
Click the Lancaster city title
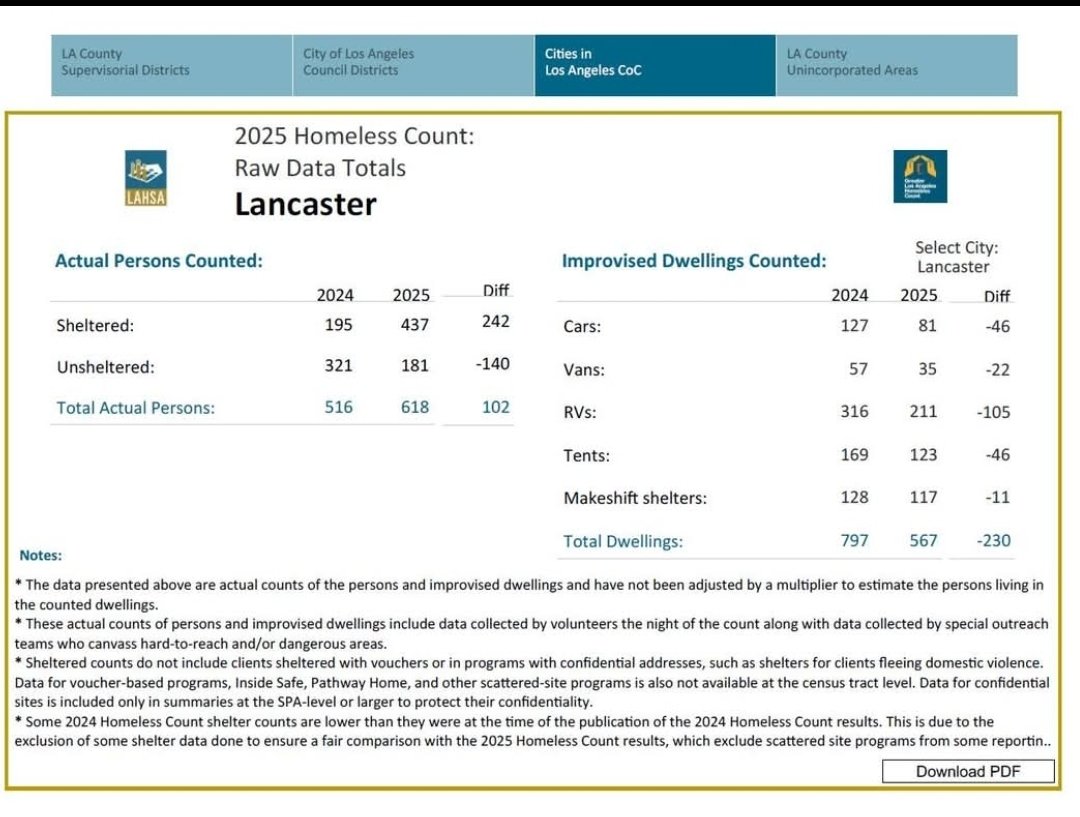[305, 205]
